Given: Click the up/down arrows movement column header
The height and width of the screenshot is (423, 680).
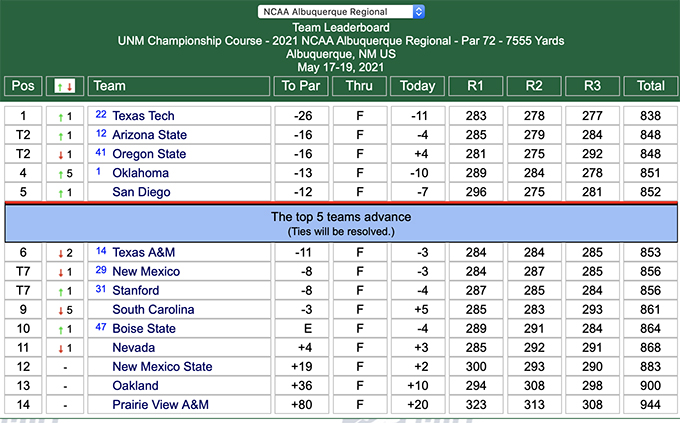Looking at the screenshot, I should pos(65,86).
